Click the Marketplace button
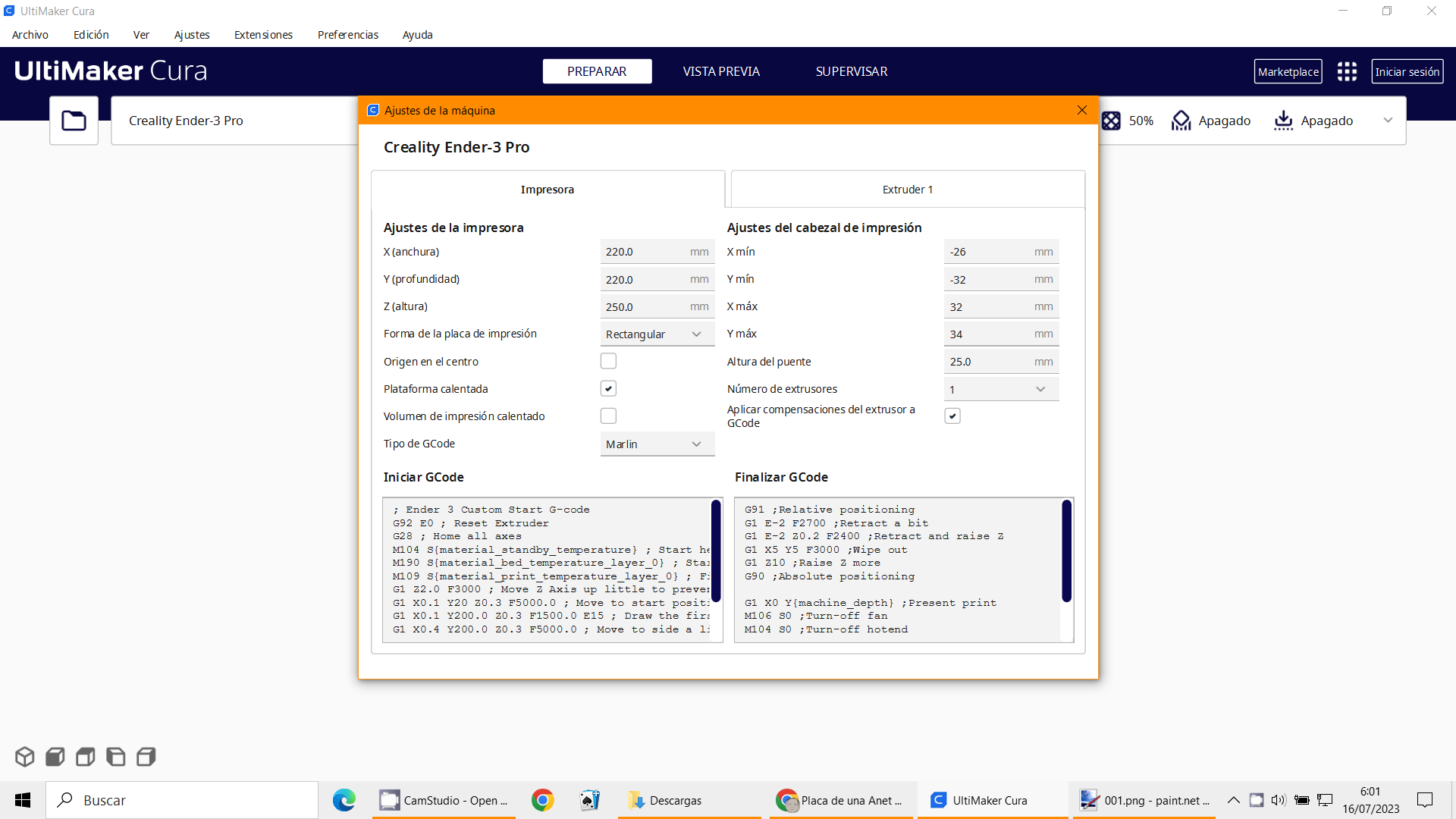The image size is (1456, 819). (1288, 72)
